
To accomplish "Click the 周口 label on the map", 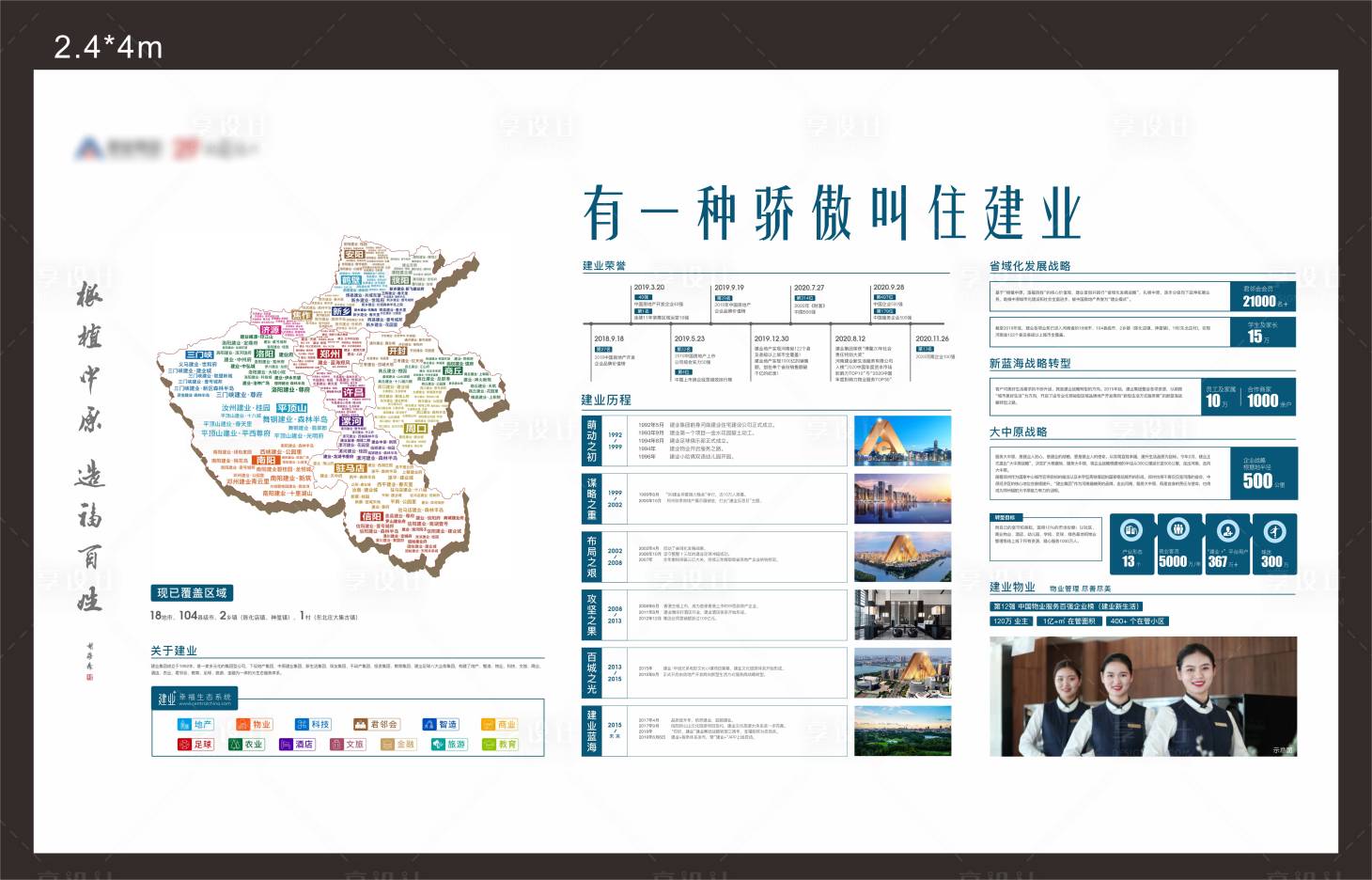I will [416, 429].
